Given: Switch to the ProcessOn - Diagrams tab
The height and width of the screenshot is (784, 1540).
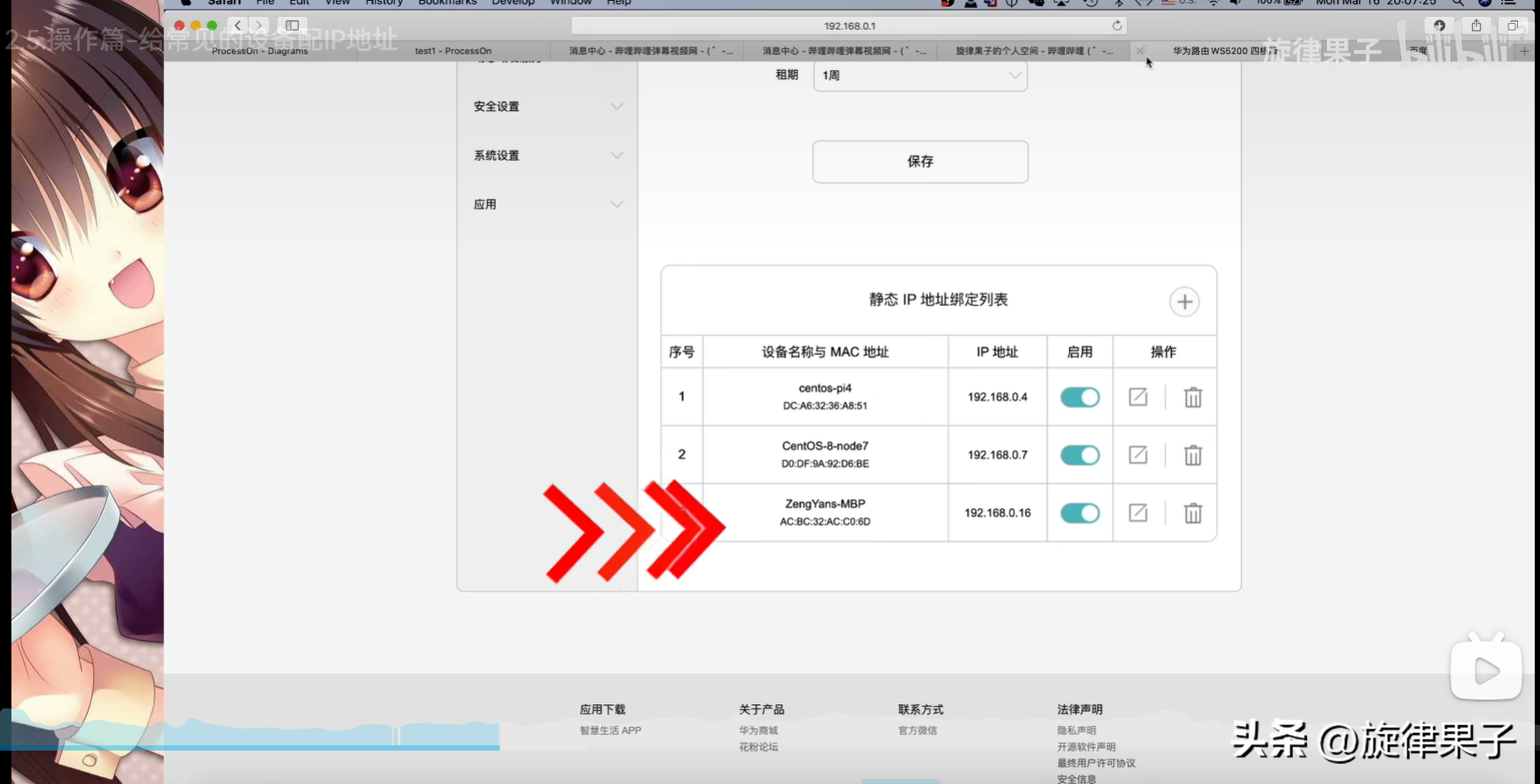Looking at the screenshot, I should tap(259, 51).
